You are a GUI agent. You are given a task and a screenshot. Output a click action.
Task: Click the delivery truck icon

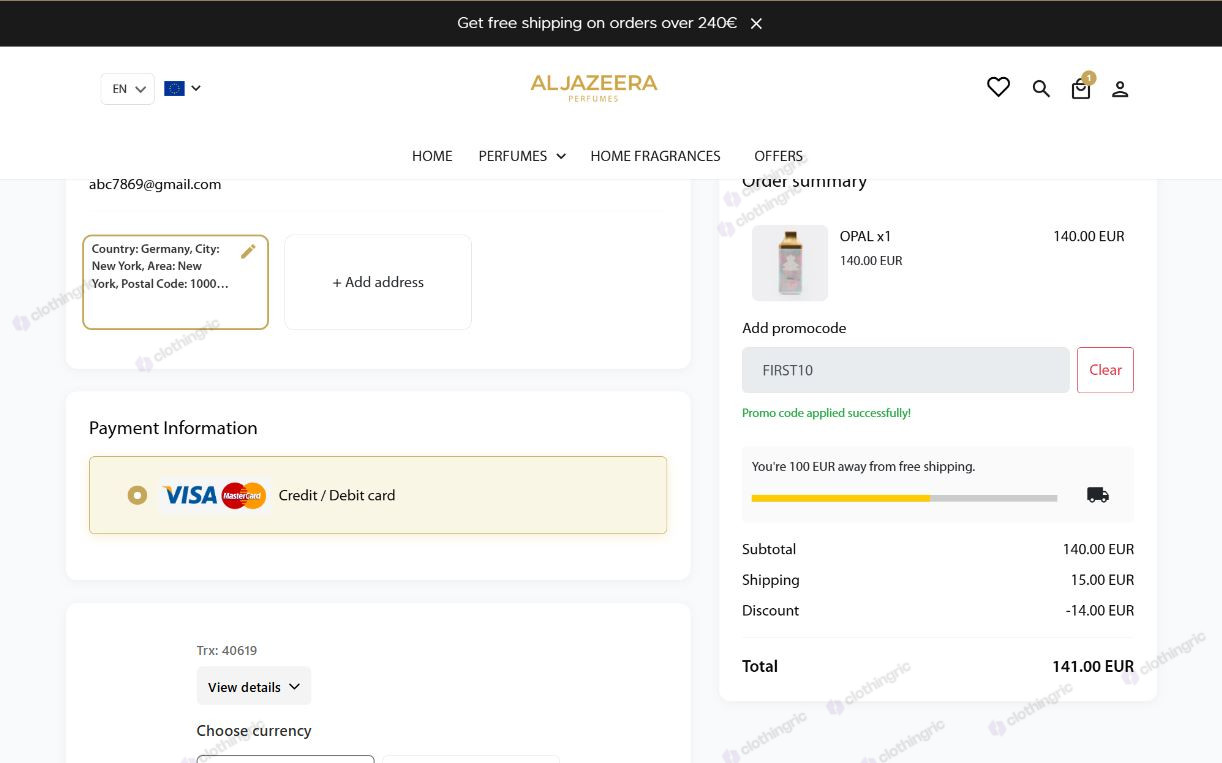click(x=1098, y=495)
